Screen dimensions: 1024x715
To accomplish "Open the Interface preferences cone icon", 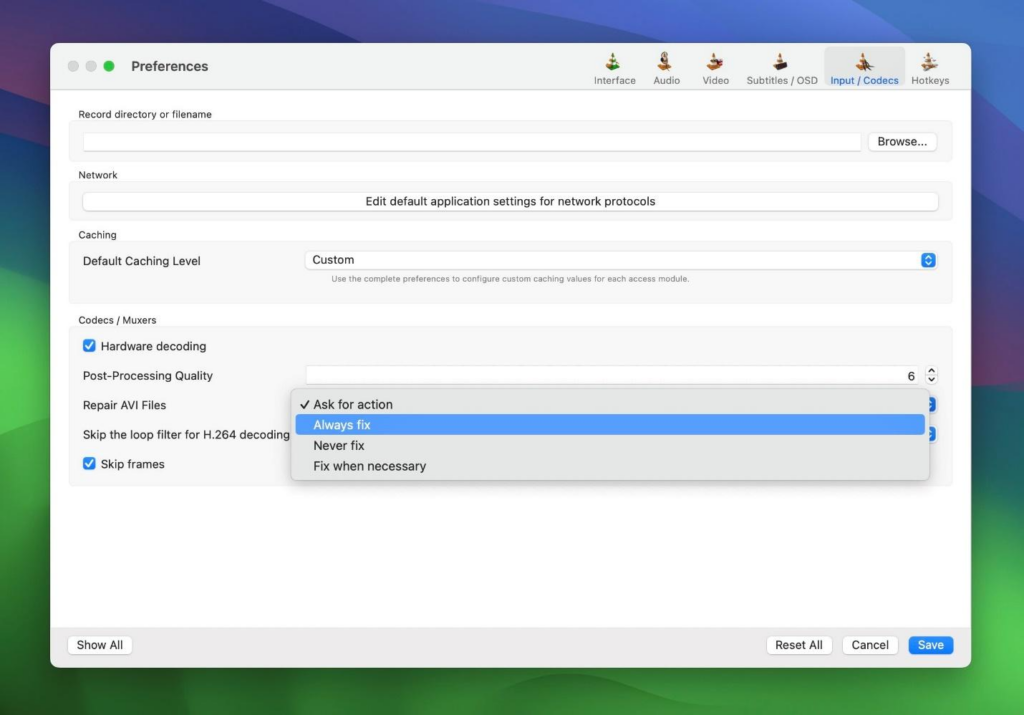I will coord(614,62).
